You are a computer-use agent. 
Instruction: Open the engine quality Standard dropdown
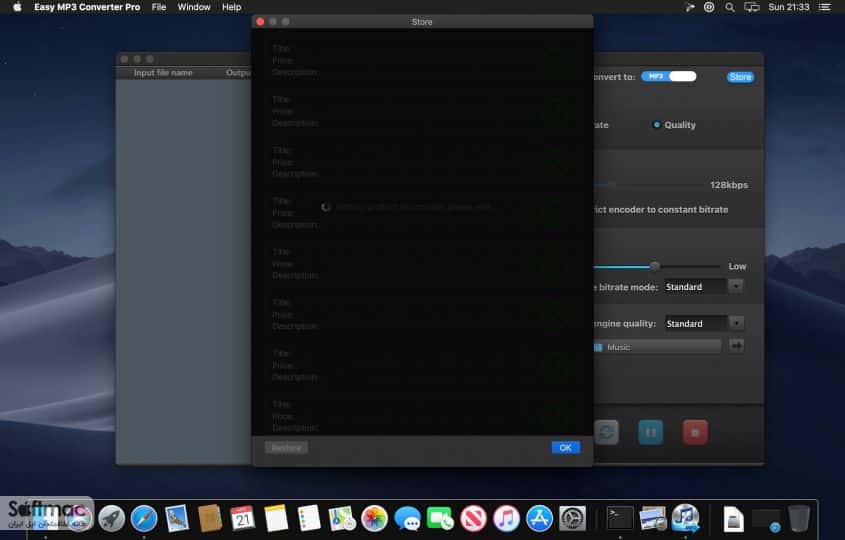click(704, 323)
